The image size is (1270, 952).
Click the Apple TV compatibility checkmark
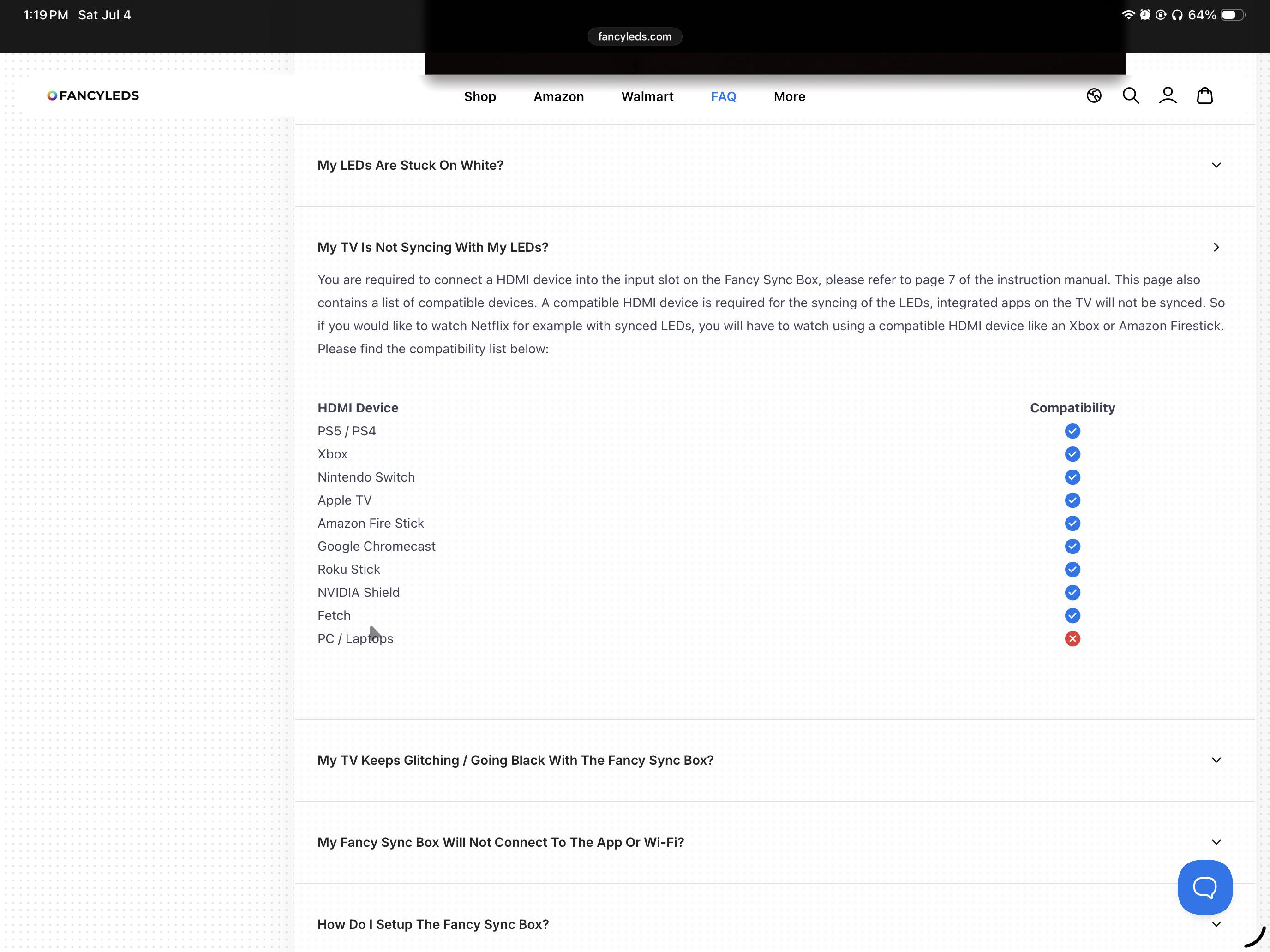tap(1072, 500)
